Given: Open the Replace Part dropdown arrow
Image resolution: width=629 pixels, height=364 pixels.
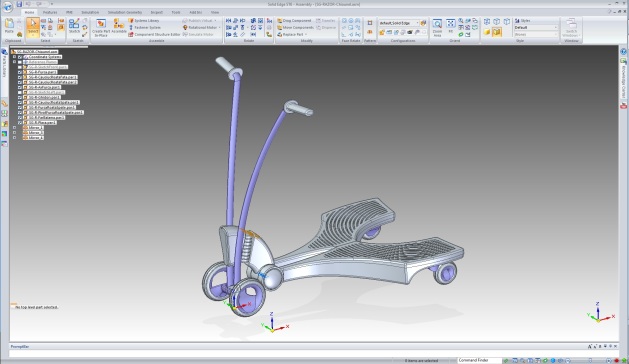Looking at the screenshot, I should pyautogui.click(x=306, y=35).
